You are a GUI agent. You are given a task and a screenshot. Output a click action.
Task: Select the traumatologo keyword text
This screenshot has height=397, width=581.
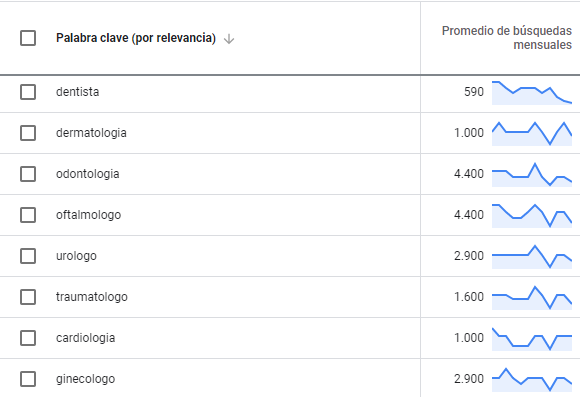click(x=92, y=297)
